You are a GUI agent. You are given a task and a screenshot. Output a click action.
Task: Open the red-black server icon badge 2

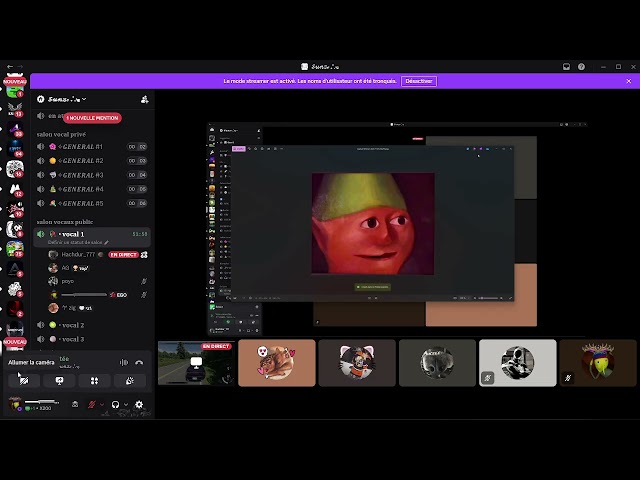coord(15,309)
